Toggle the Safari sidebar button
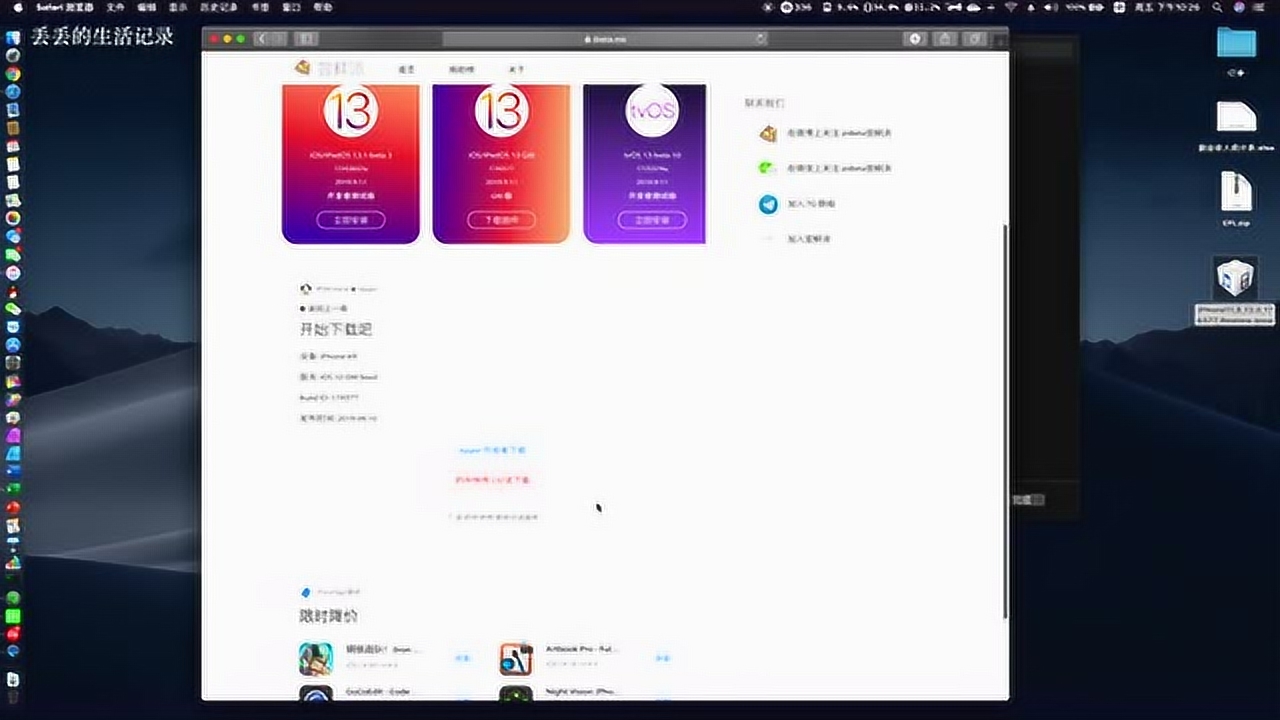This screenshot has width=1280, height=720. pos(306,39)
